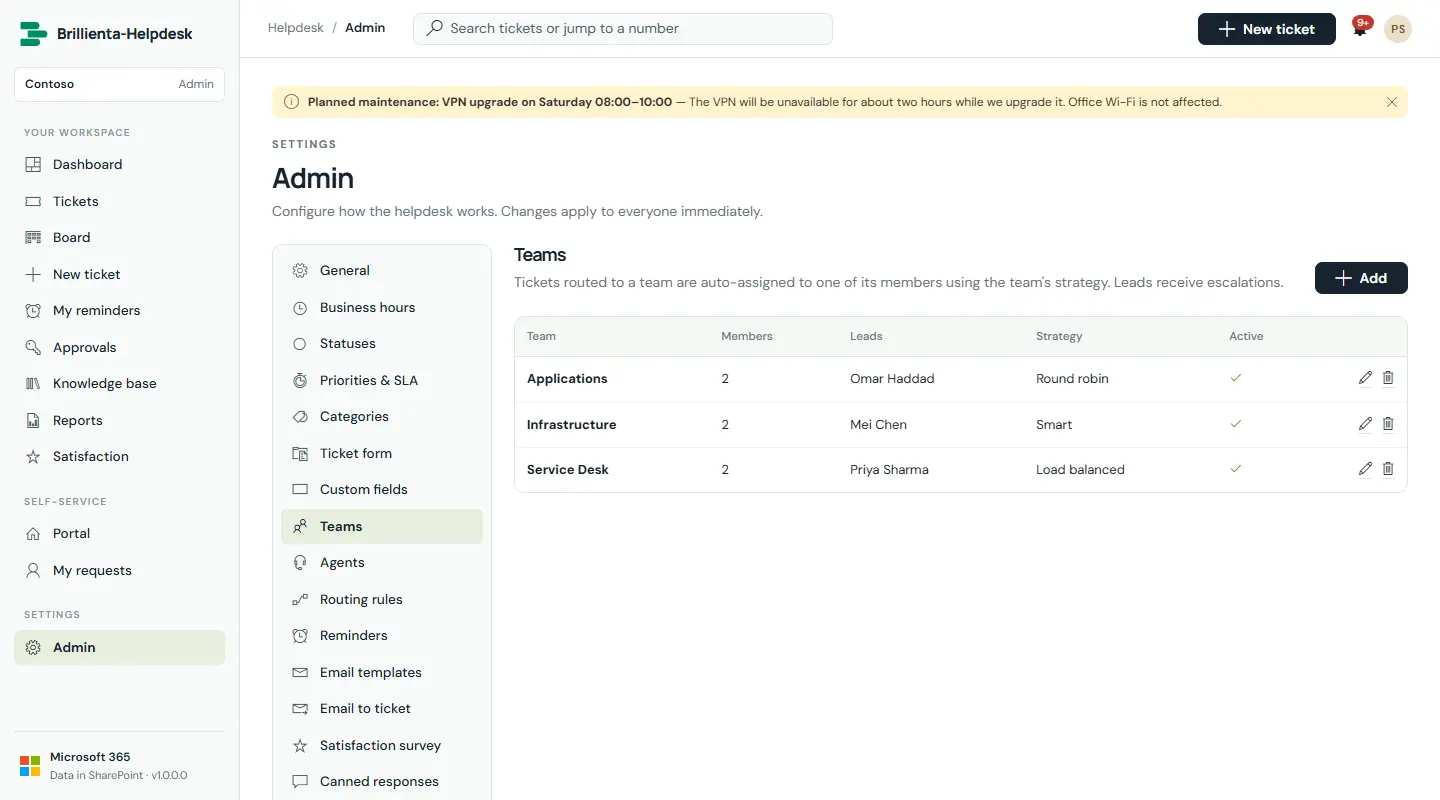Edit the Infrastructure team
This screenshot has width=1440, height=800.
coord(1365,424)
